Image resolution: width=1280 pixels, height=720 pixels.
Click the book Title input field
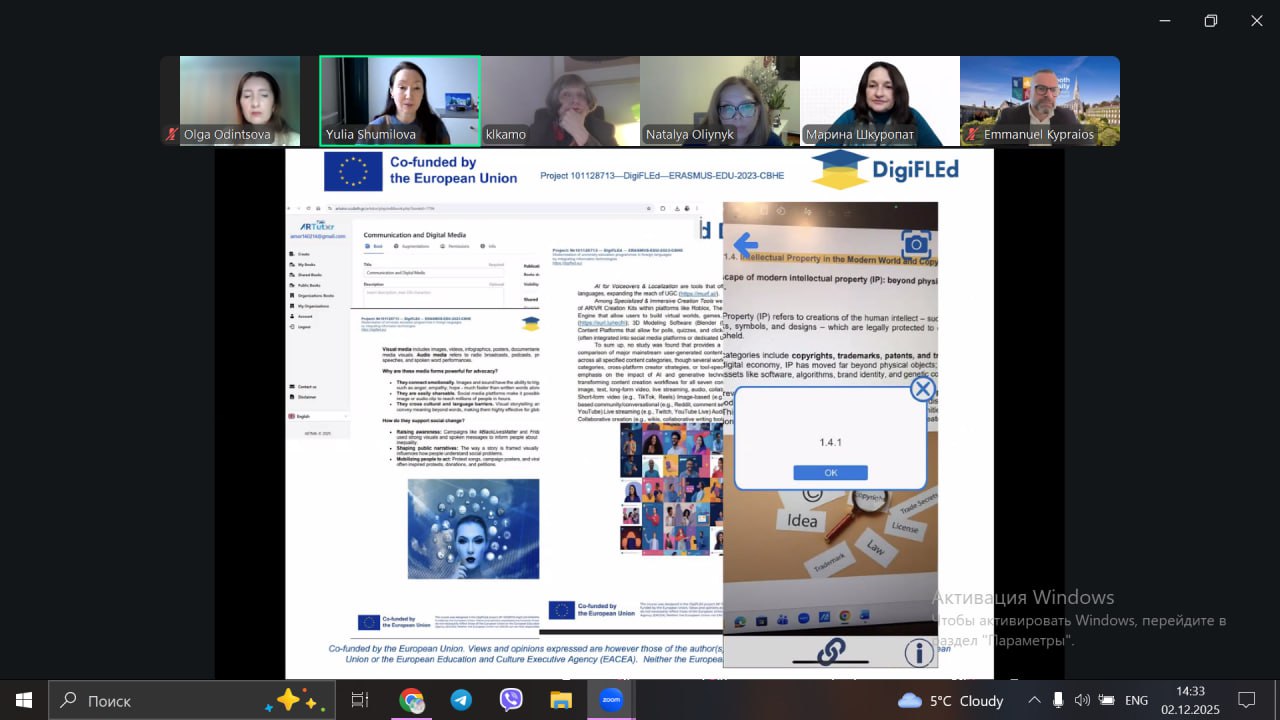coord(434,272)
